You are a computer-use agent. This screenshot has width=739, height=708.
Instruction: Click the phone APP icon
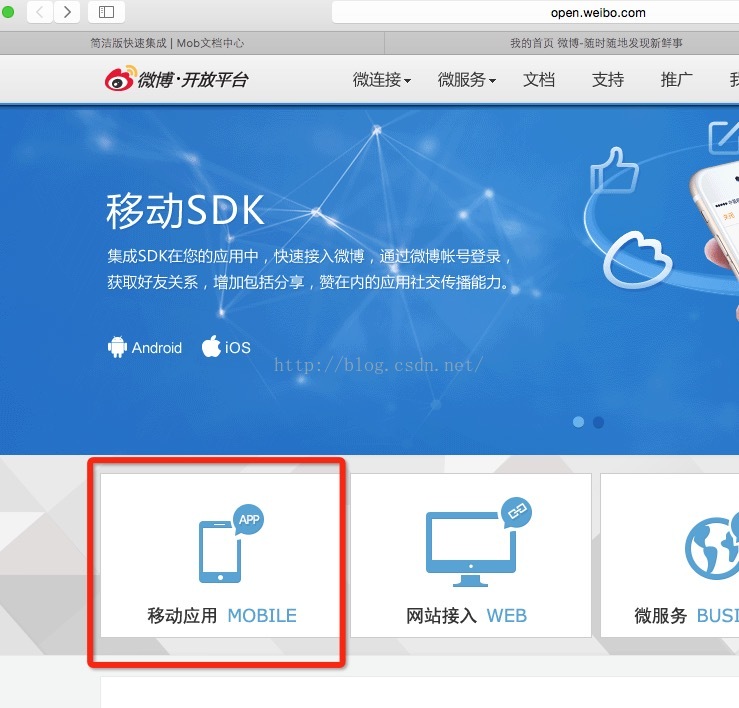click(231, 543)
